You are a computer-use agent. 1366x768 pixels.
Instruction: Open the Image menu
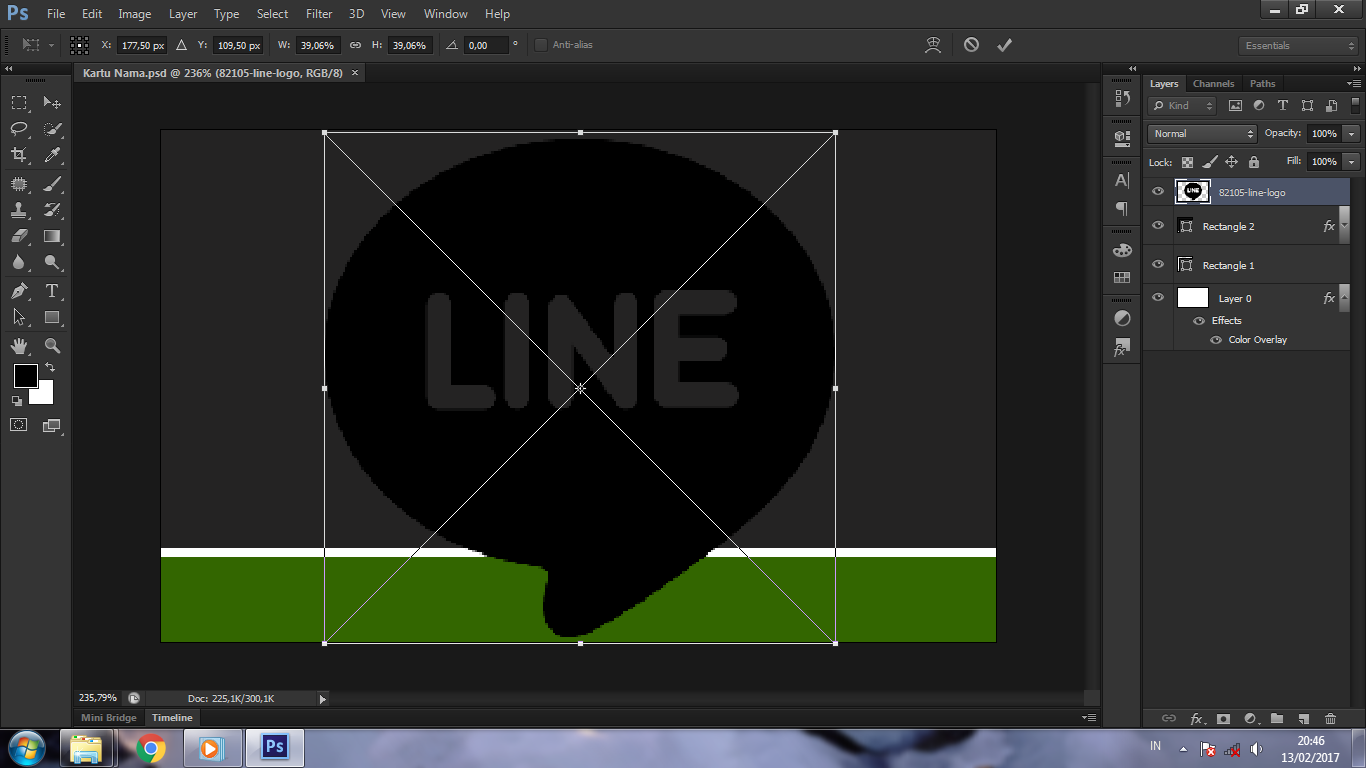tap(135, 14)
